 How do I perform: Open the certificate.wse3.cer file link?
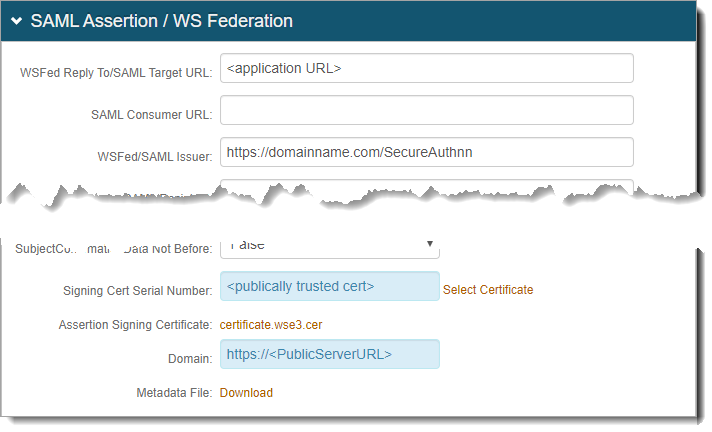(x=271, y=324)
